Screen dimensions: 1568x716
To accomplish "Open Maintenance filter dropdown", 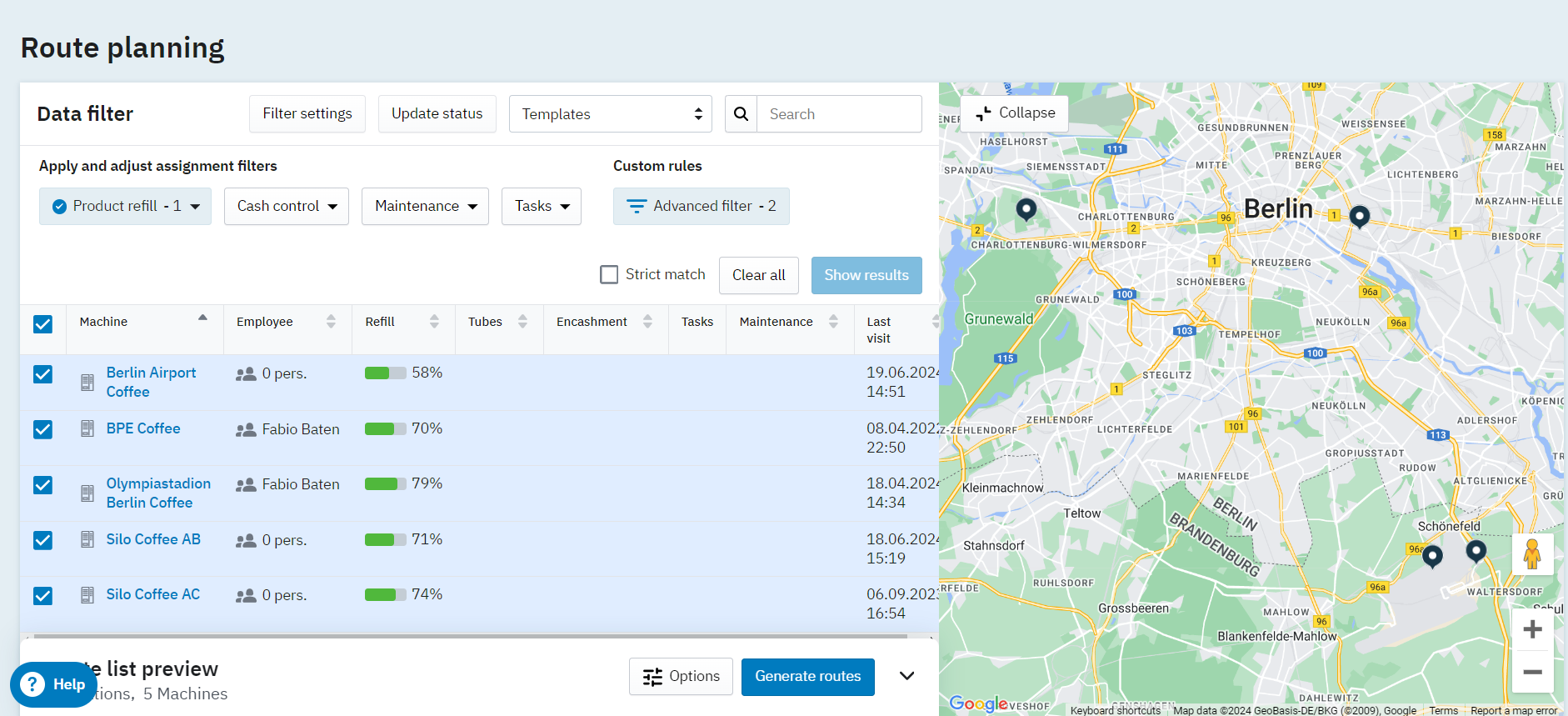I will tap(425, 206).
